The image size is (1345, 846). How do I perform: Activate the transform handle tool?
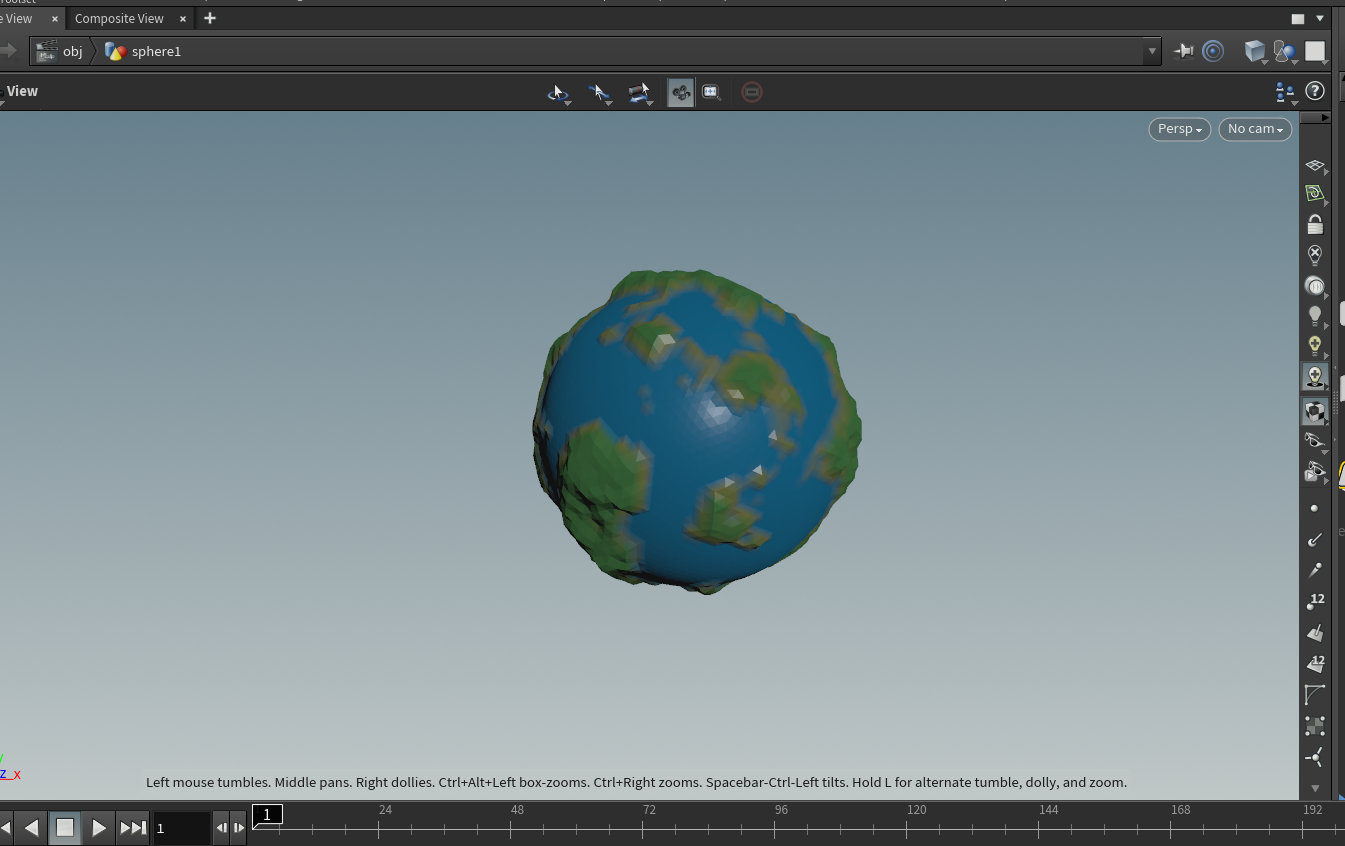tap(640, 92)
